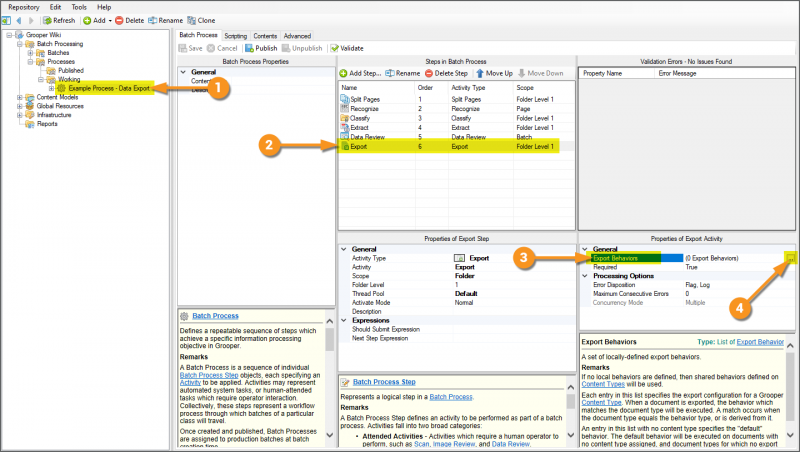
Task: Open the Activity link in remarks
Action: tap(190, 383)
